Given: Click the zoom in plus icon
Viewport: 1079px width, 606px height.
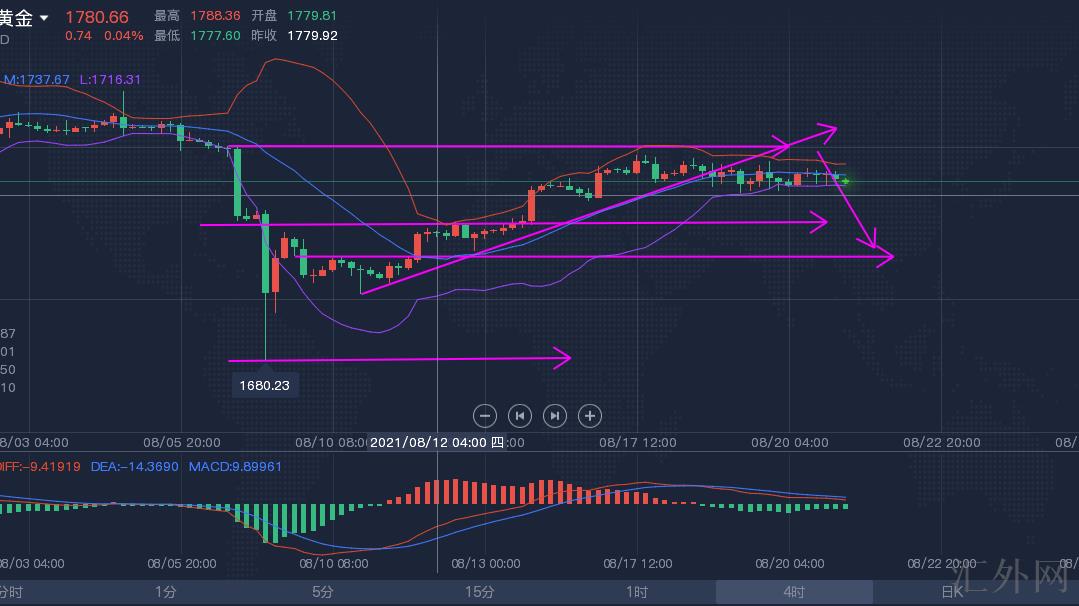Looking at the screenshot, I should point(590,415).
